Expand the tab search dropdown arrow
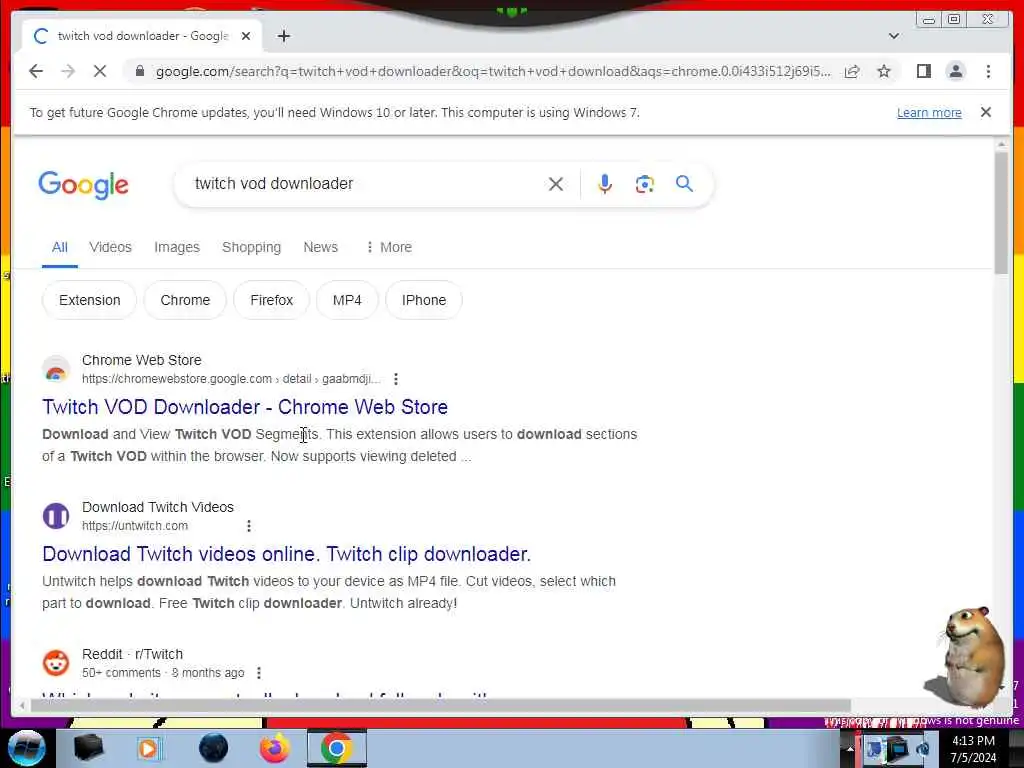1024x768 pixels. (x=893, y=36)
